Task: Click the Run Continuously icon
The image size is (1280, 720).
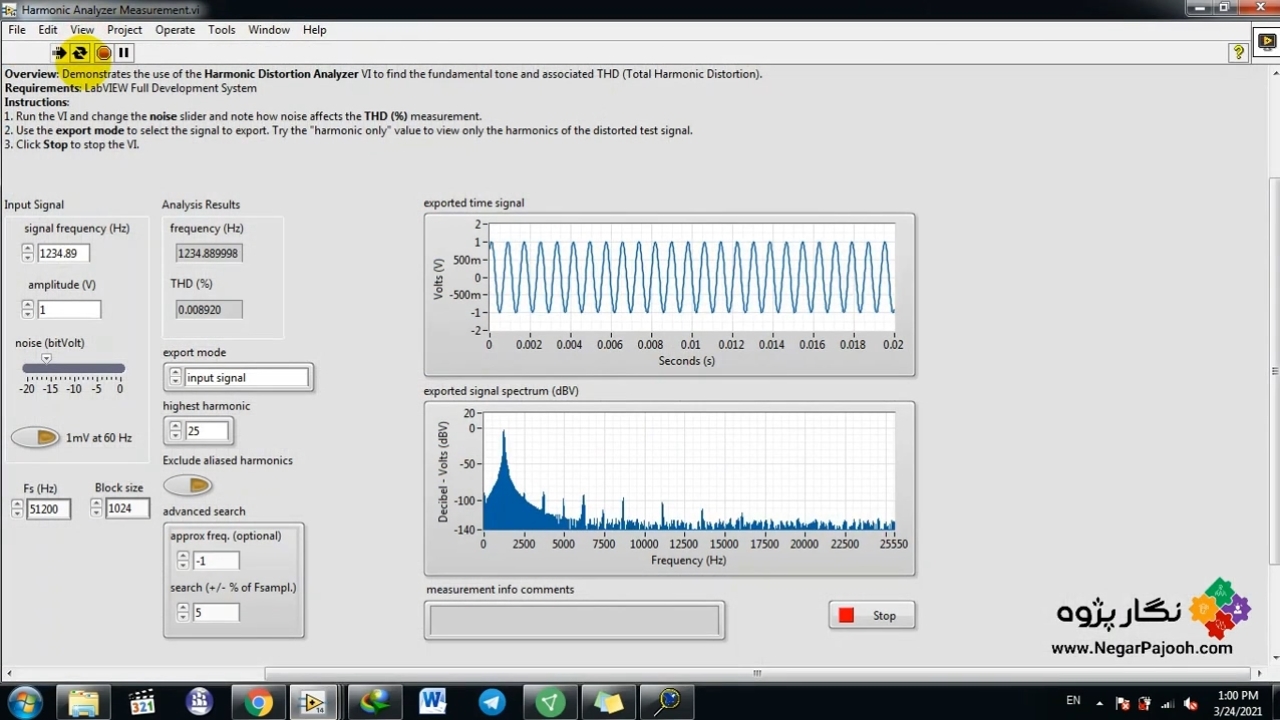Action: click(80, 53)
